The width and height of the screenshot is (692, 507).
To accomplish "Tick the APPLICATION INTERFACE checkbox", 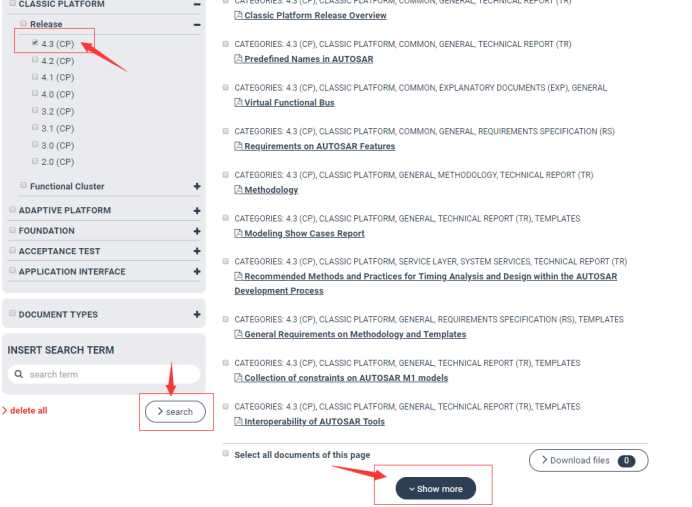I will click(x=12, y=270).
